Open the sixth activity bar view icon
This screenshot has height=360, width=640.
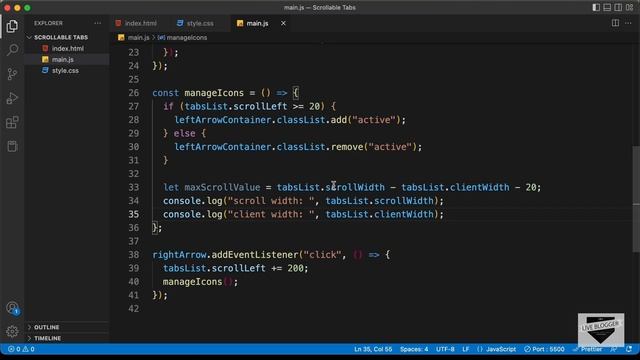pos(12,146)
